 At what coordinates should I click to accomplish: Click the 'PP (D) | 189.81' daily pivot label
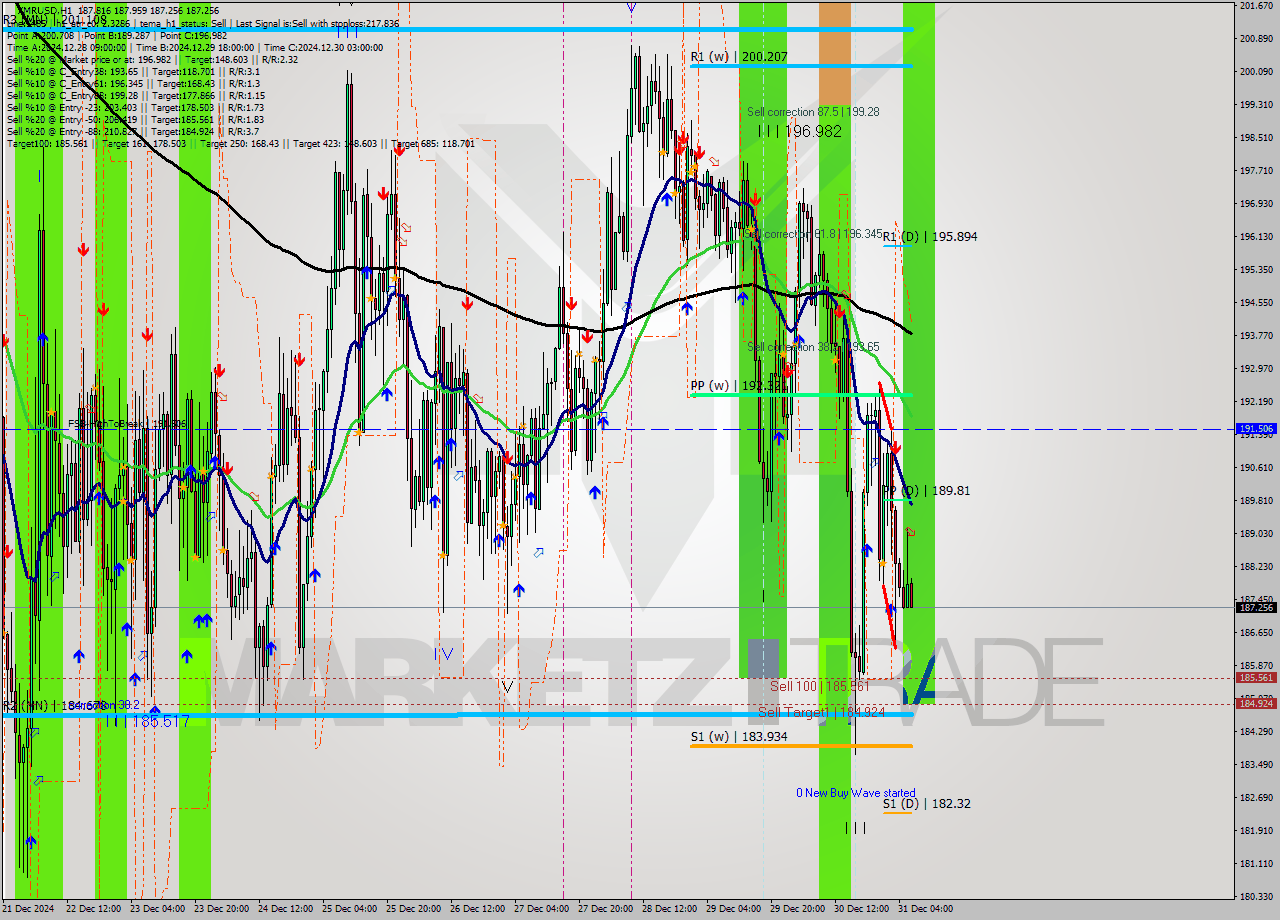[926, 491]
